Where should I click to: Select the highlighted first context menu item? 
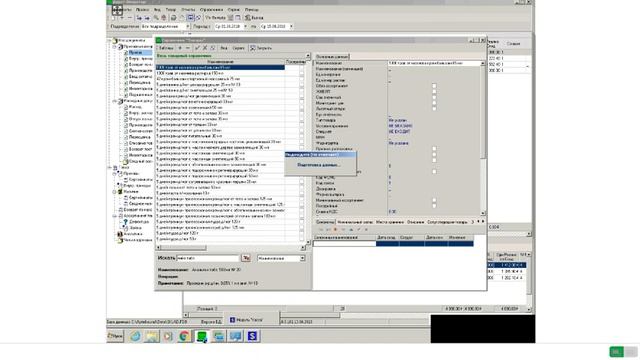[320, 155]
